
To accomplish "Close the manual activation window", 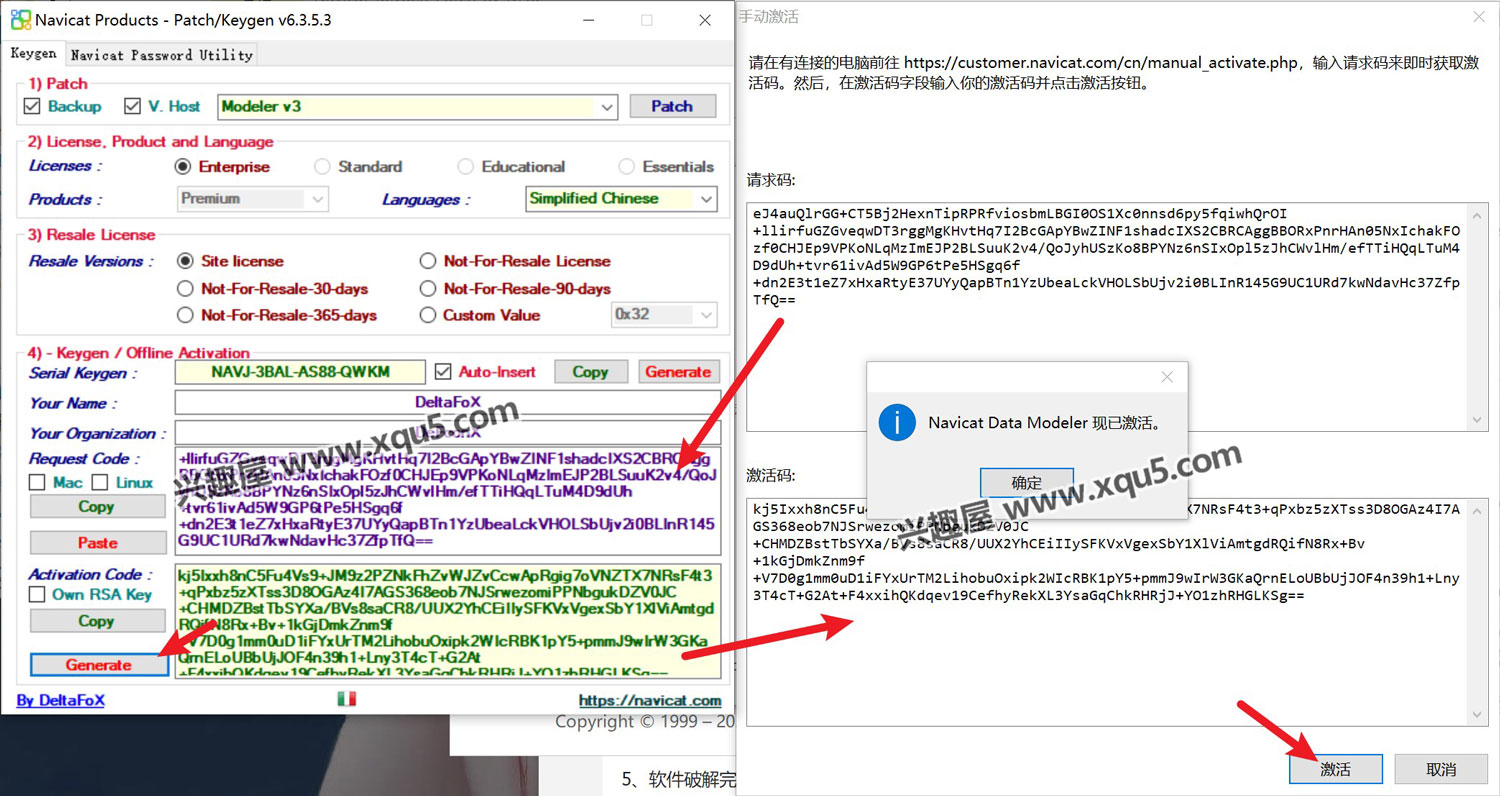I will coord(1479,17).
